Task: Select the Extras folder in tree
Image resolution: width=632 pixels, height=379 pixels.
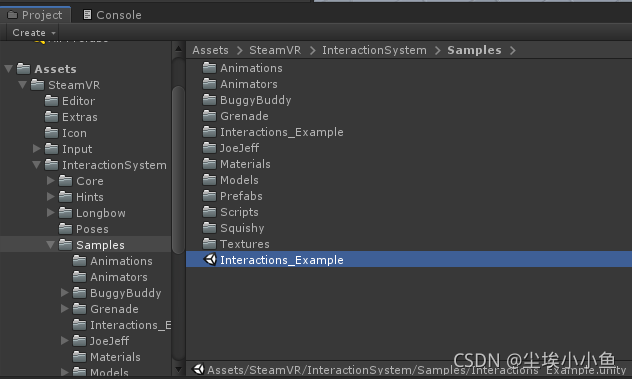Action: (80, 117)
